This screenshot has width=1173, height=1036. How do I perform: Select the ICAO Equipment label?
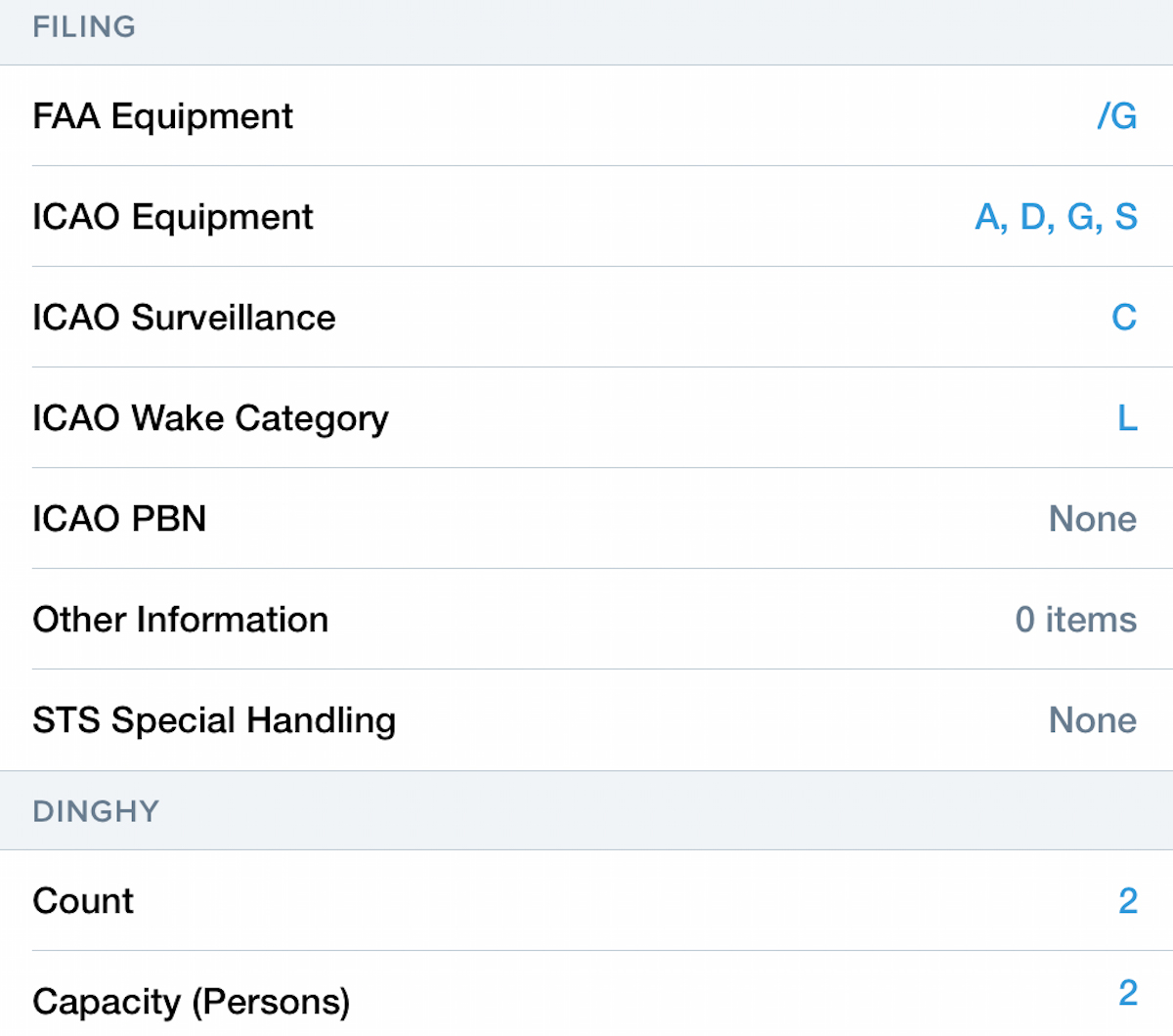pos(173,217)
